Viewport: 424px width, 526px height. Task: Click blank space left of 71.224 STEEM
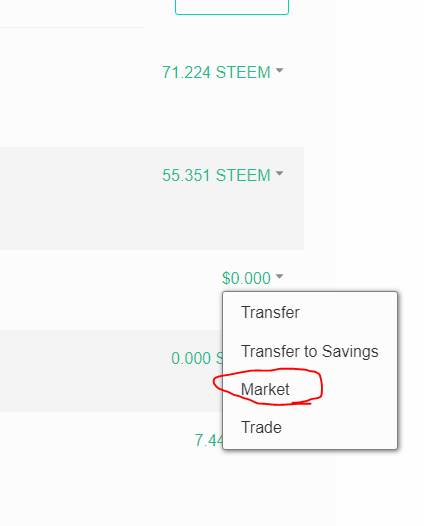tap(81, 72)
